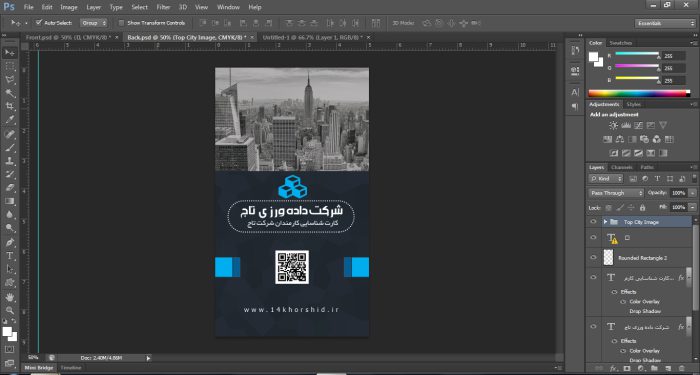Open the Opacity slider dropdown arrow
700x375 pixels.
(x=692, y=193)
